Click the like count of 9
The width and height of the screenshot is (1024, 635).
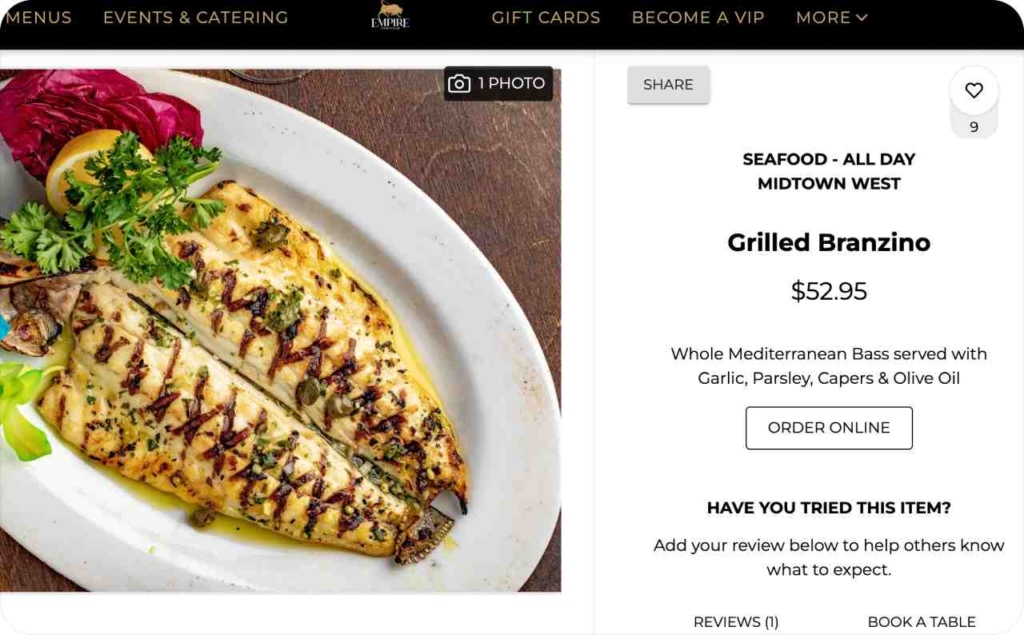pos(974,128)
